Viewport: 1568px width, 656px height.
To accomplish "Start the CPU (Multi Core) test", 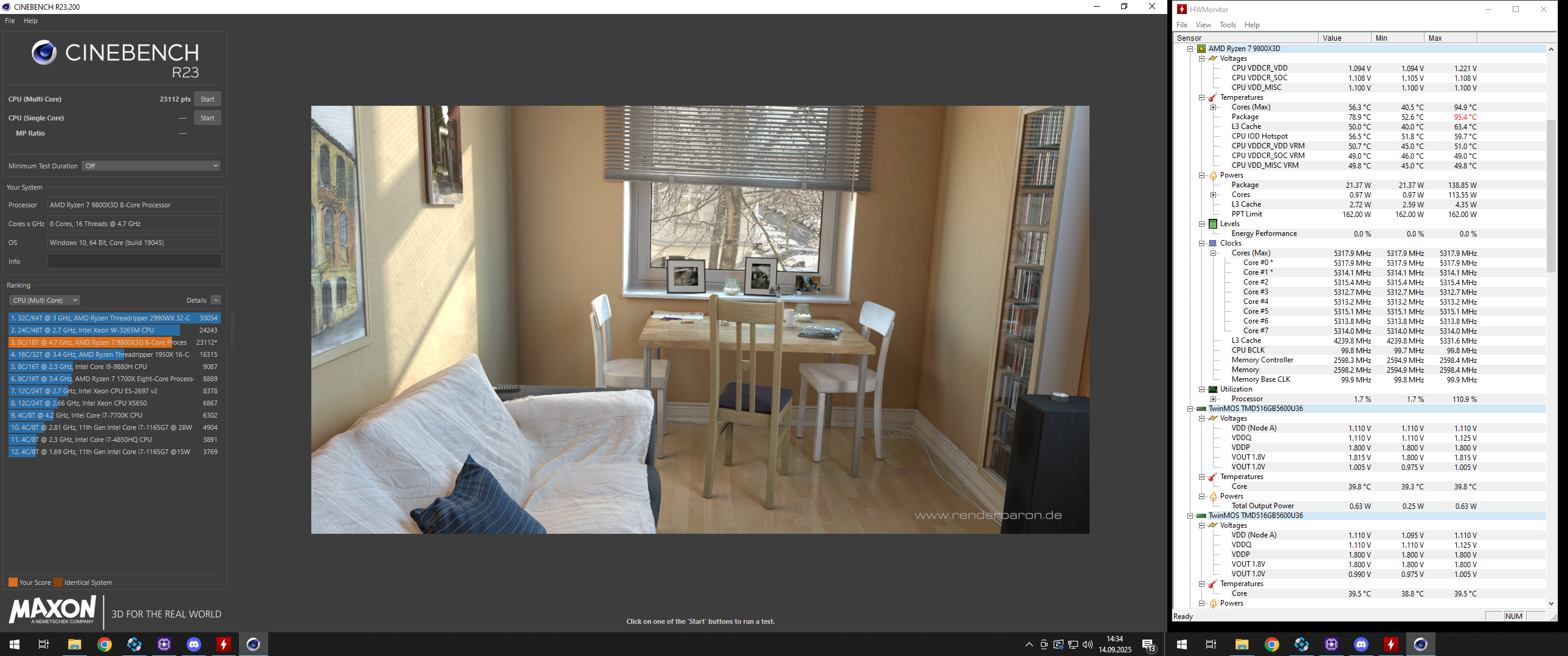I will tap(207, 99).
